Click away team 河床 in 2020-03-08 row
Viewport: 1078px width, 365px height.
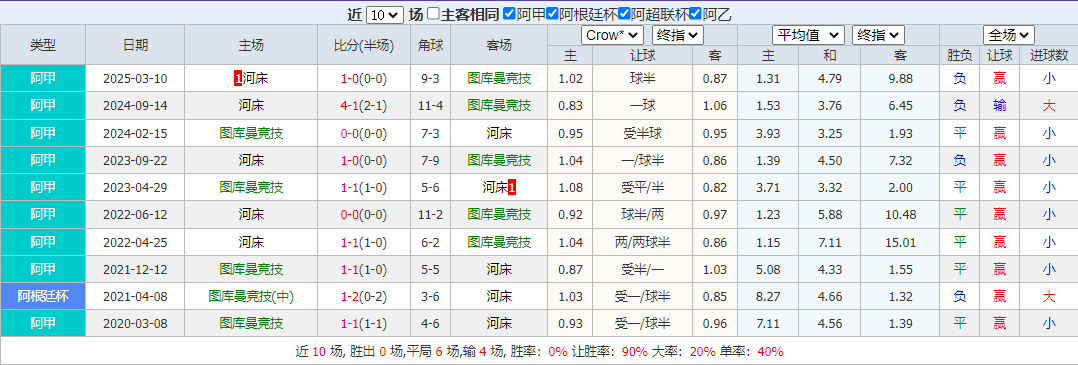(499, 323)
